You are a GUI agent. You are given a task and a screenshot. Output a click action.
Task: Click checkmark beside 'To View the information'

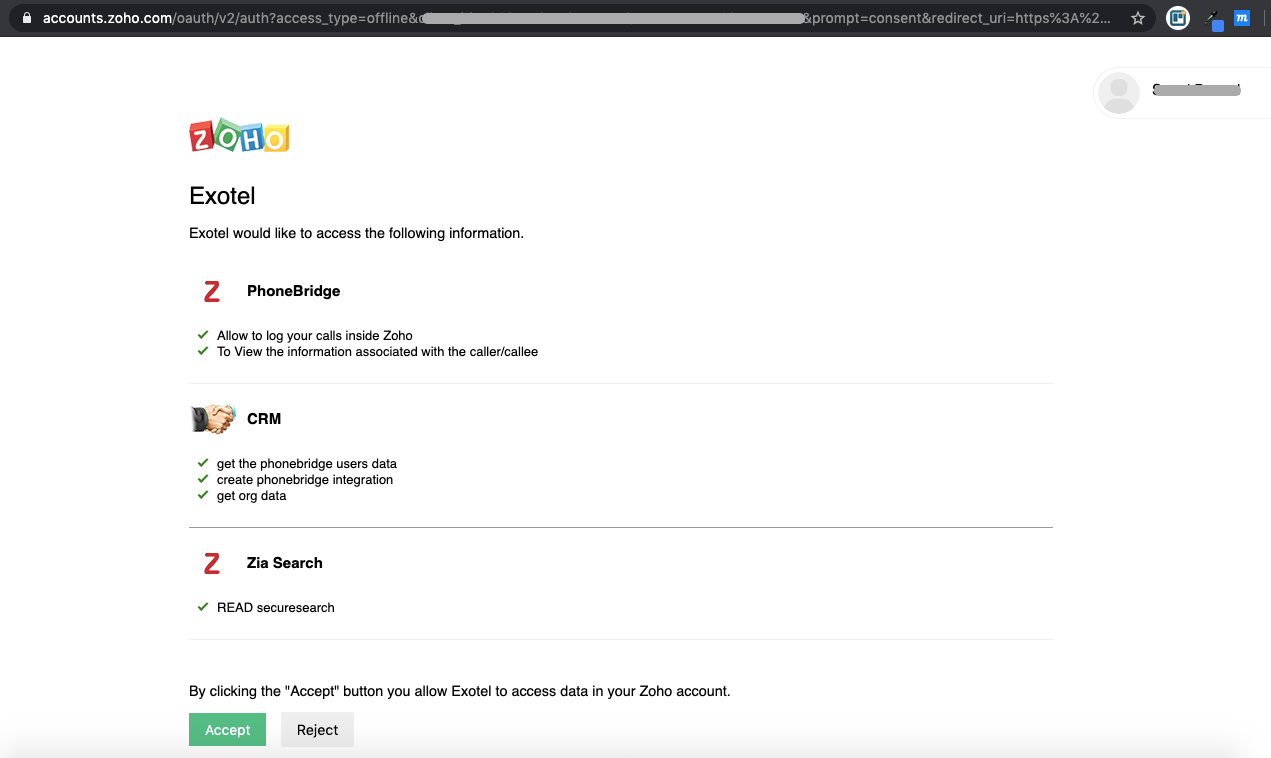coord(203,351)
